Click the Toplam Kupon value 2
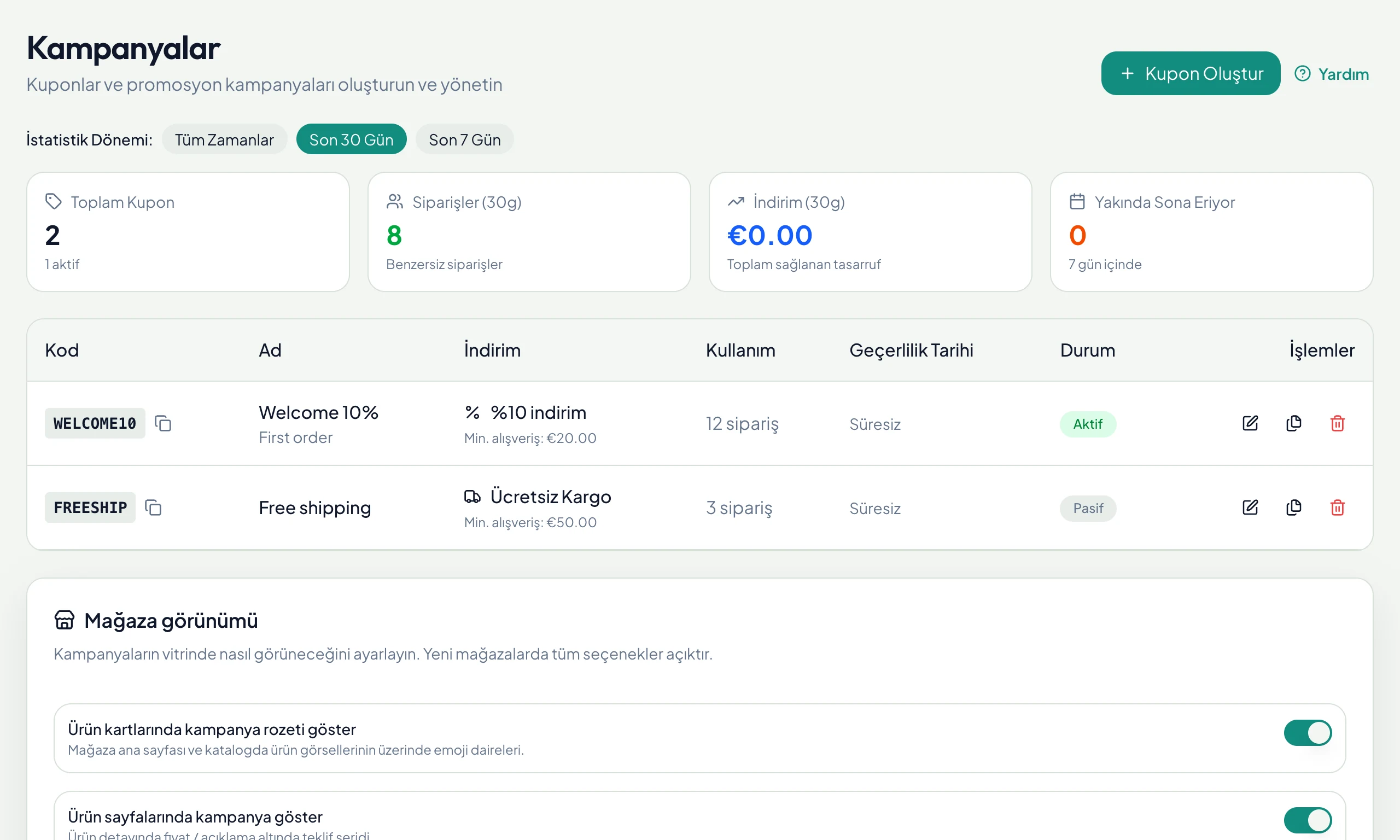The width and height of the screenshot is (1400, 840). click(52, 236)
